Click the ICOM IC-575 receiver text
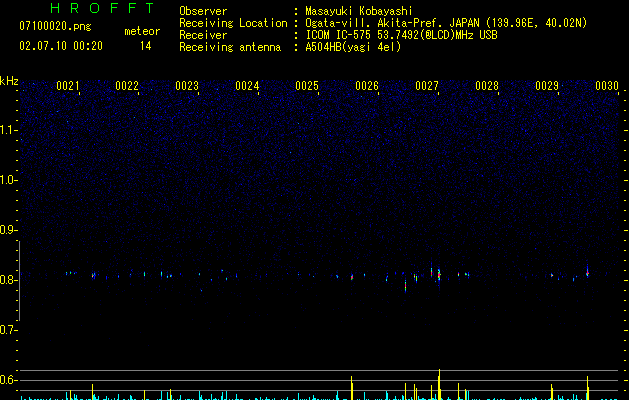This screenshot has height=400, width=629. pyautogui.click(x=401, y=35)
